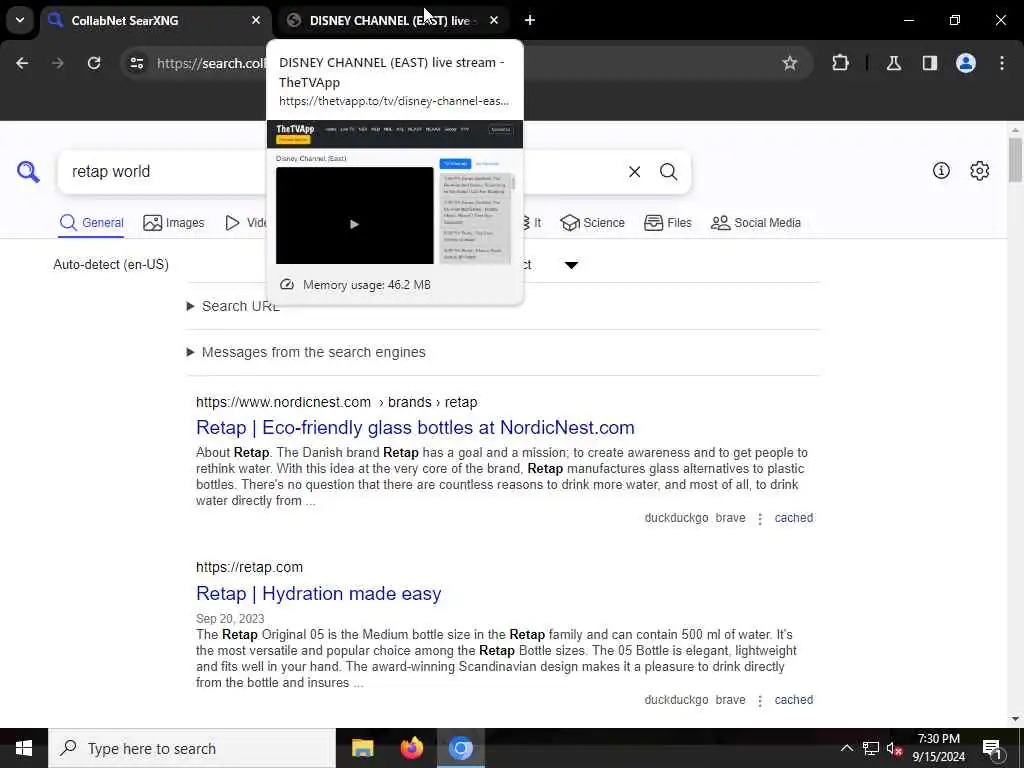Viewport: 1024px width, 768px height.
Task: Click the Chrome taskbar icon
Action: click(460, 748)
